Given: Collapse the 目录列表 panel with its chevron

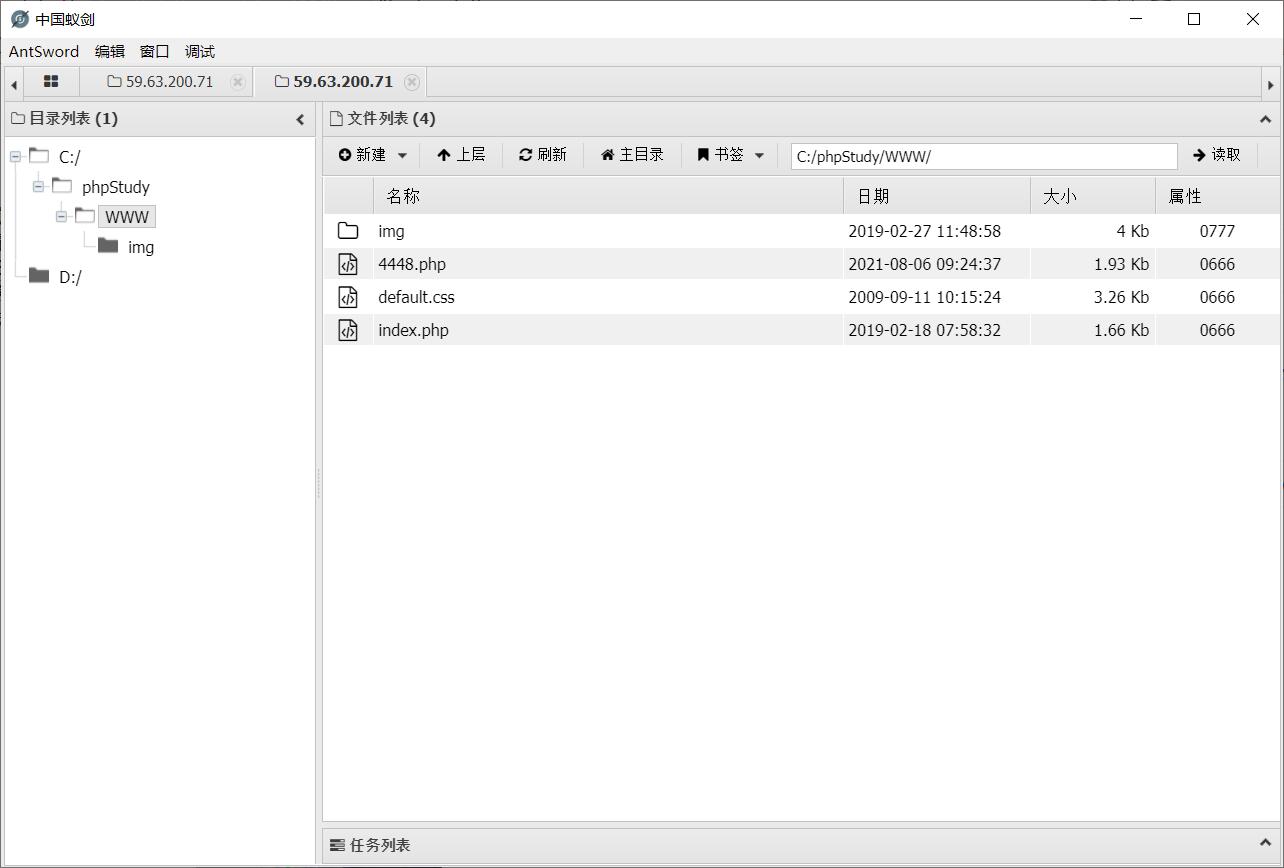Looking at the screenshot, I should (x=300, y=118).
